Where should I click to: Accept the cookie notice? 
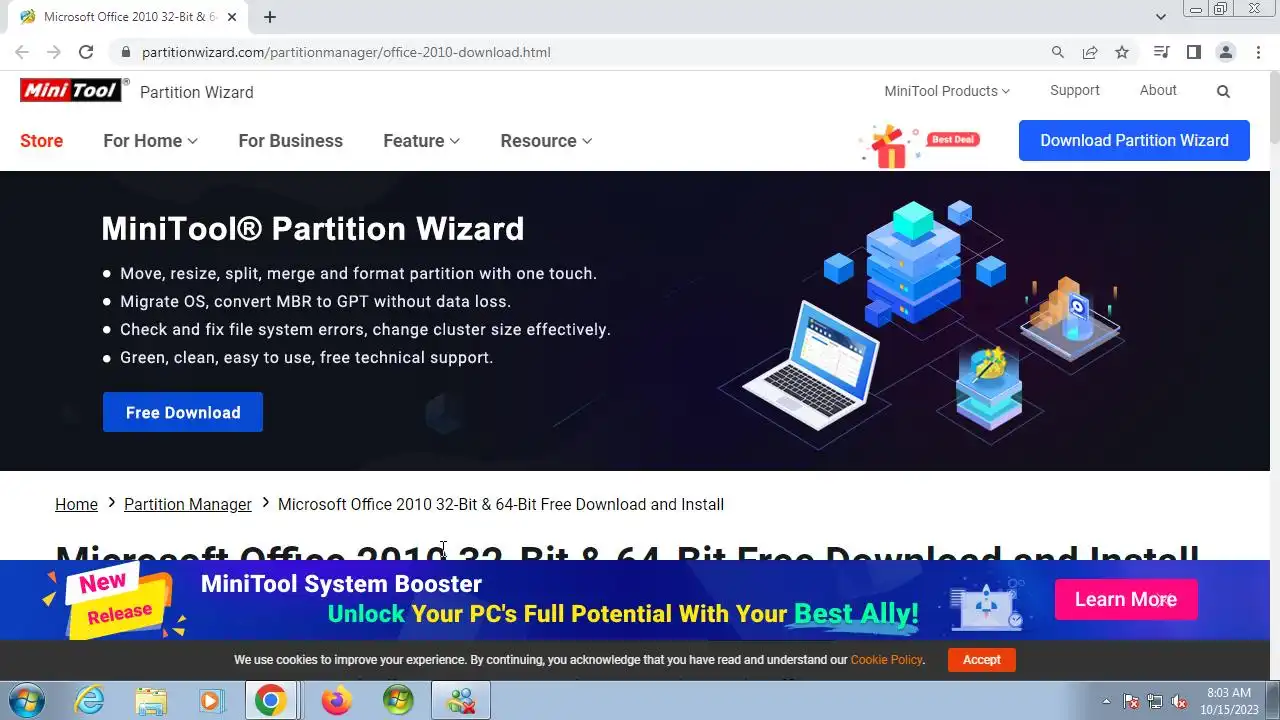click(x=981, y=660)
